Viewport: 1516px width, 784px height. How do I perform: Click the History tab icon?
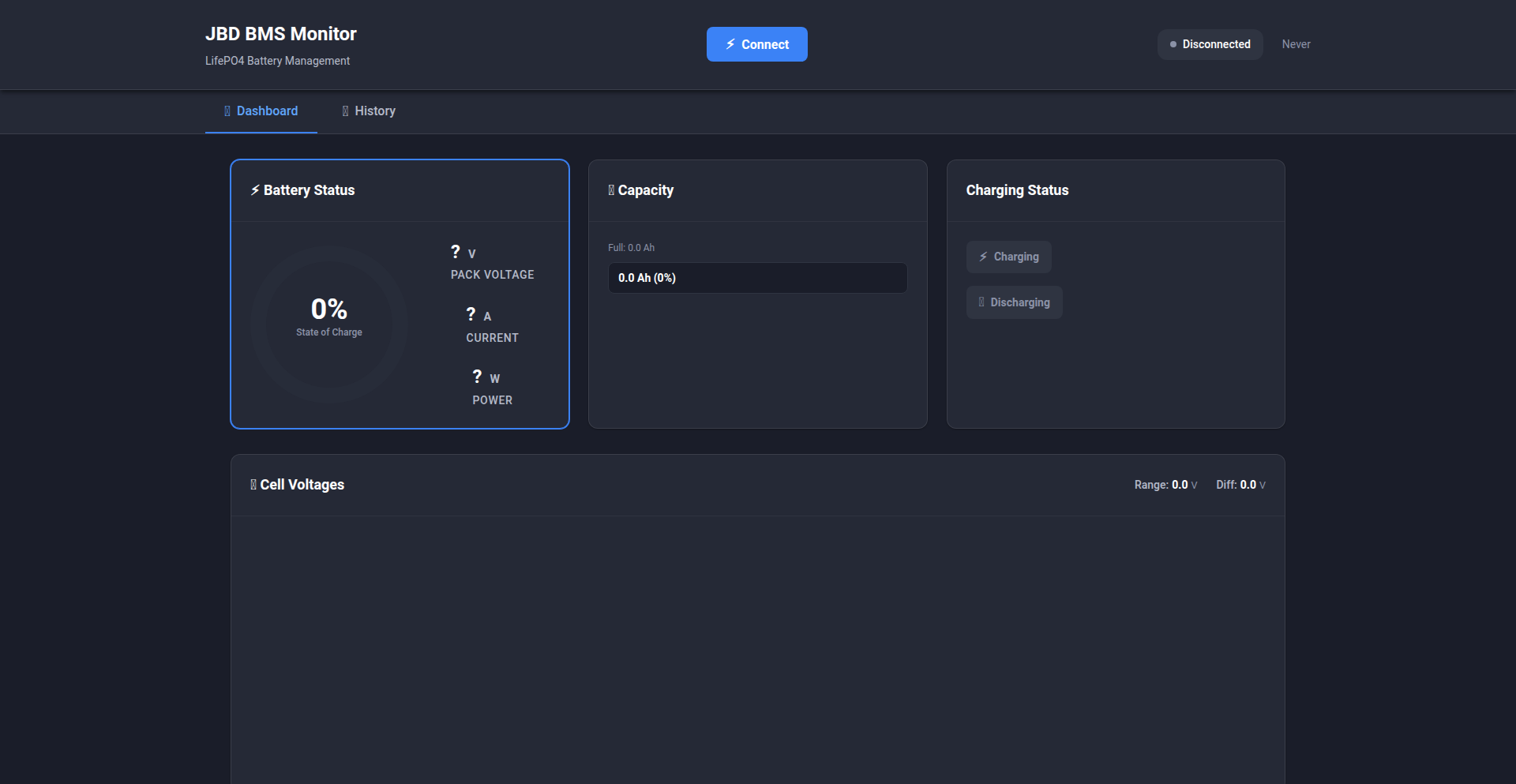point(345,111)
